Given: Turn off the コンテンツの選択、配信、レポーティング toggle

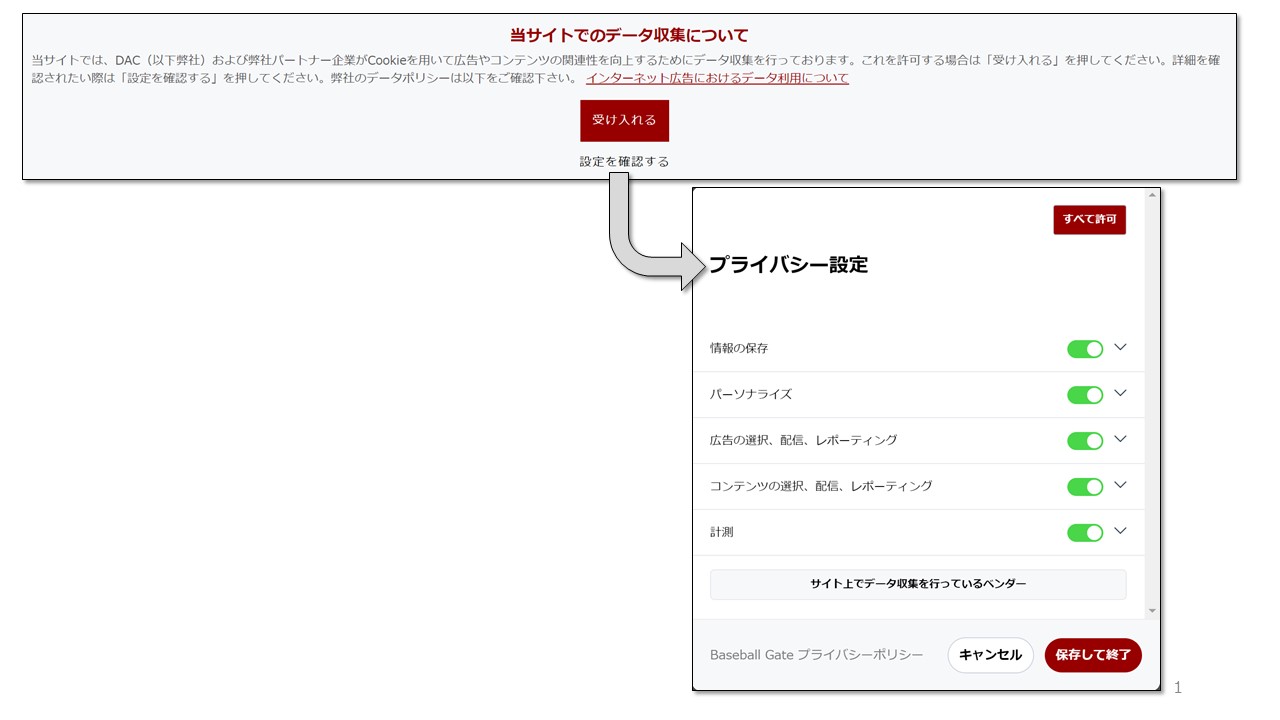Looking at the screenshot, I should [1085, 486].
